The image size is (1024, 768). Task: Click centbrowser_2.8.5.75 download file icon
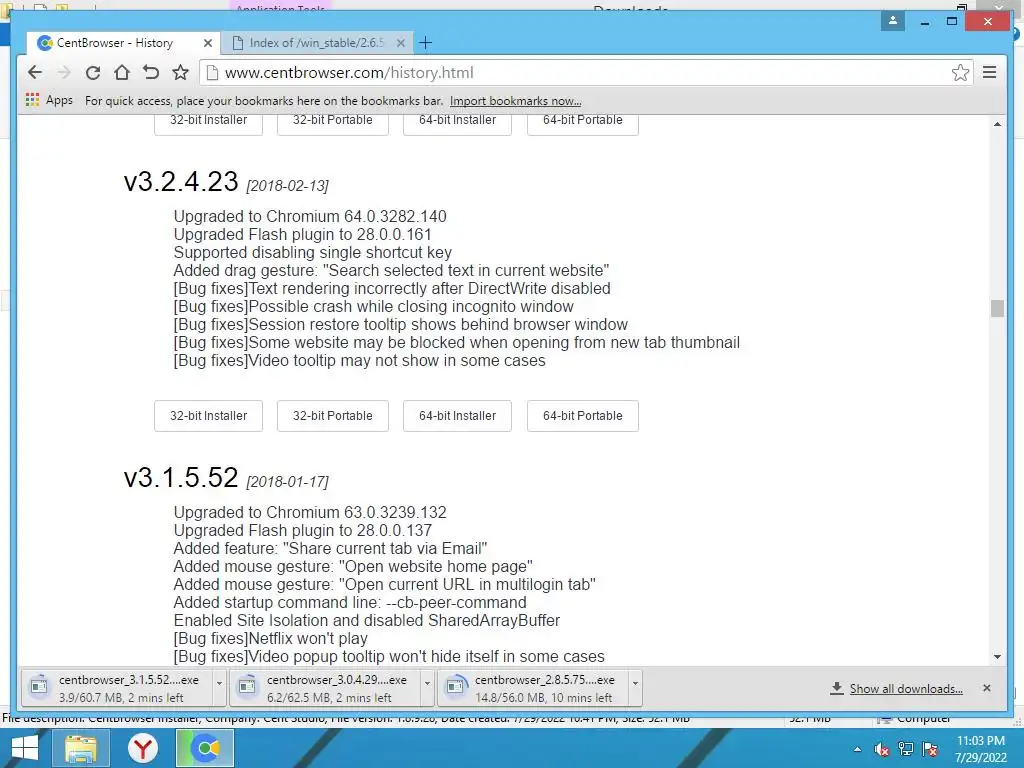(455, 686)
